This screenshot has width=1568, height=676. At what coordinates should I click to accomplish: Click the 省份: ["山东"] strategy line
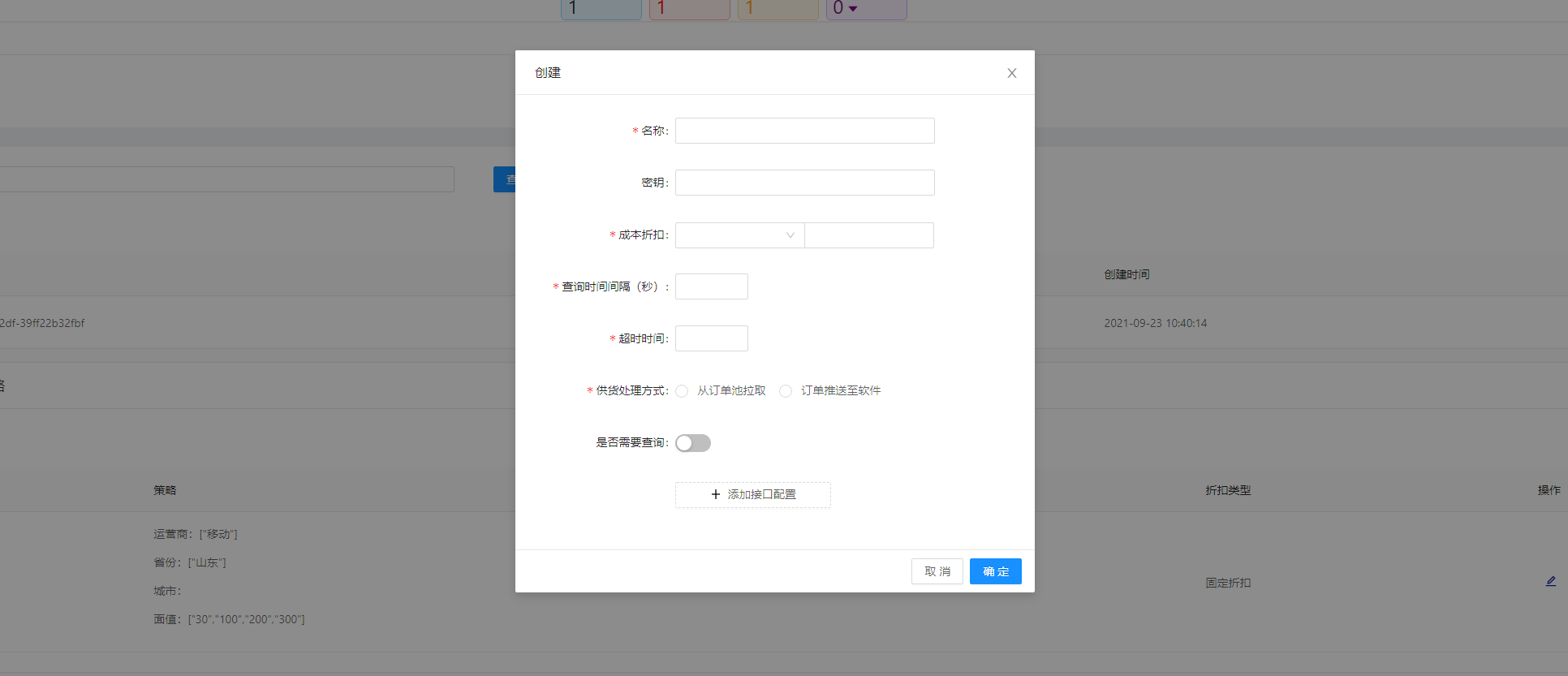click(190, 562)
